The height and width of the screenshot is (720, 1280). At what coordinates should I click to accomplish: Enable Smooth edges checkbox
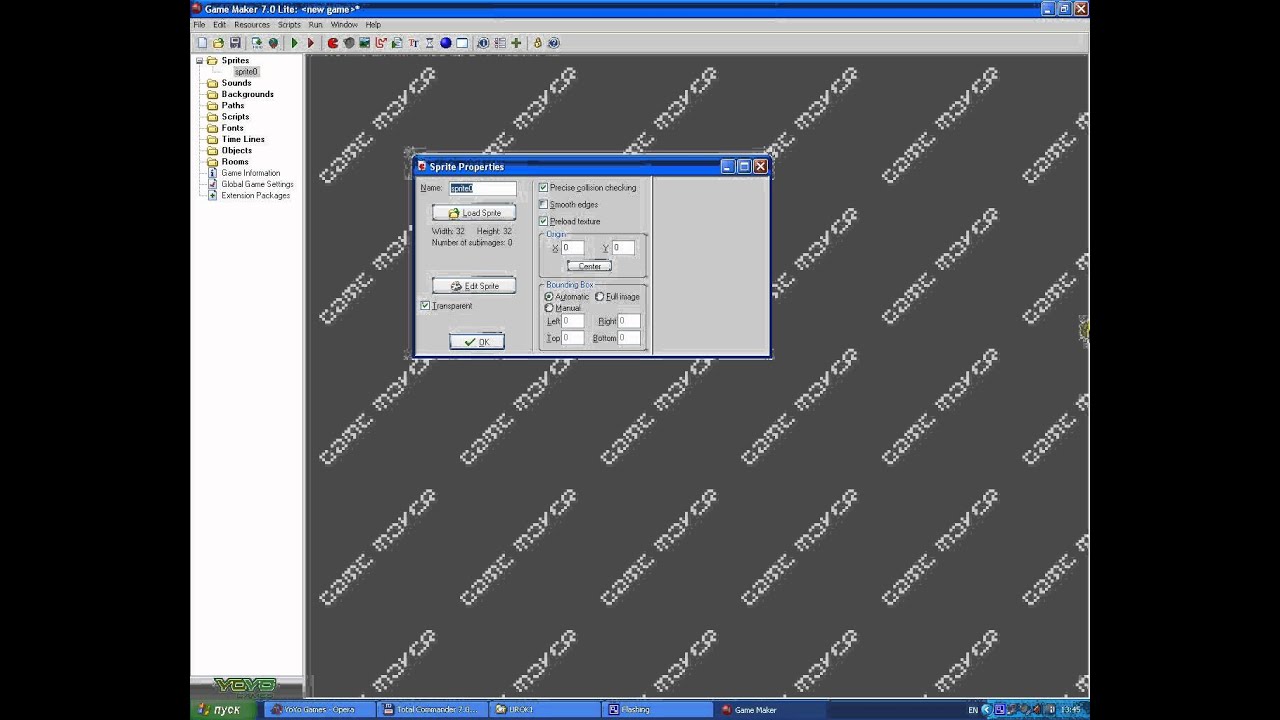click(543, 204)
